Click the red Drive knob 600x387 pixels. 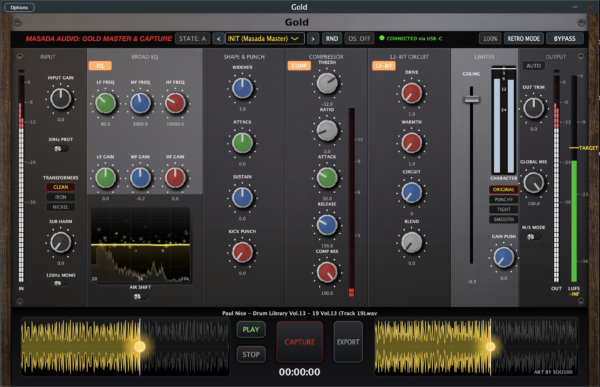[412, 93]
